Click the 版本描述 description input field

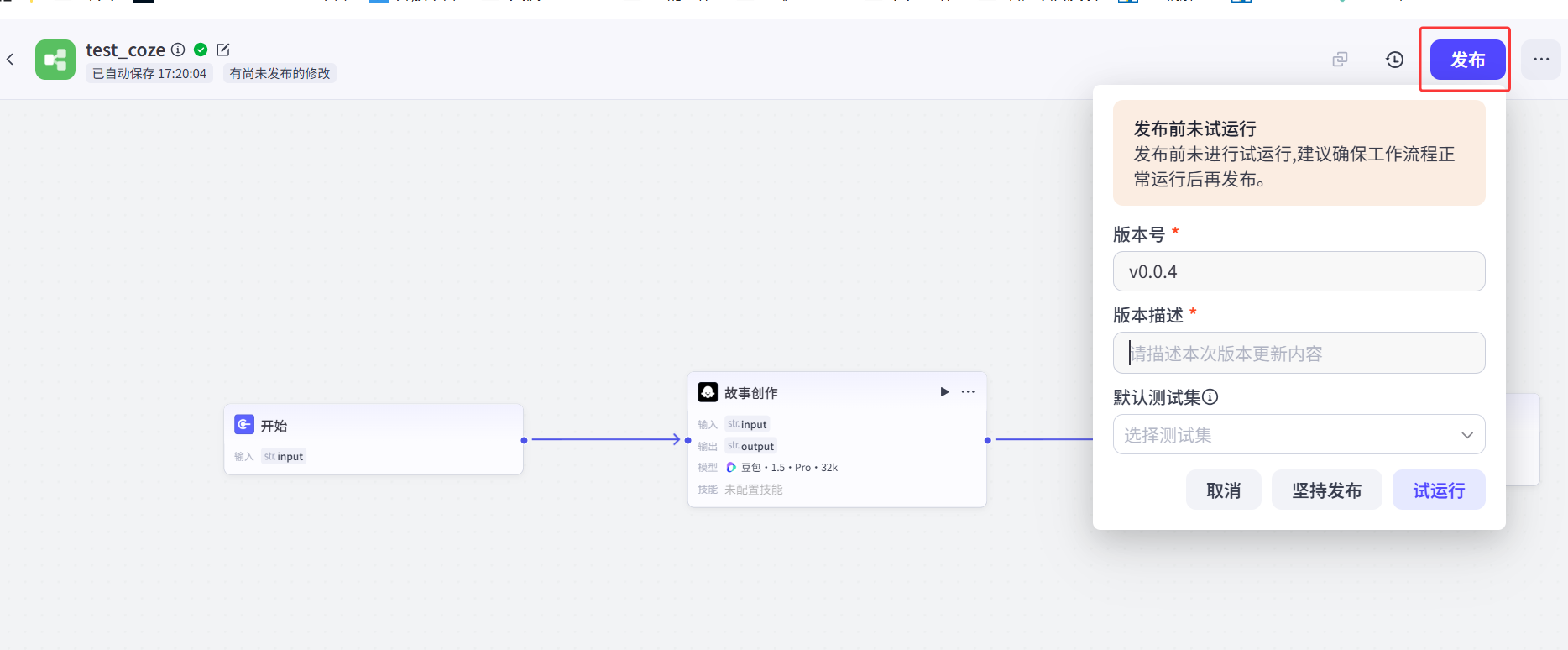click(x=1299, y=354)
